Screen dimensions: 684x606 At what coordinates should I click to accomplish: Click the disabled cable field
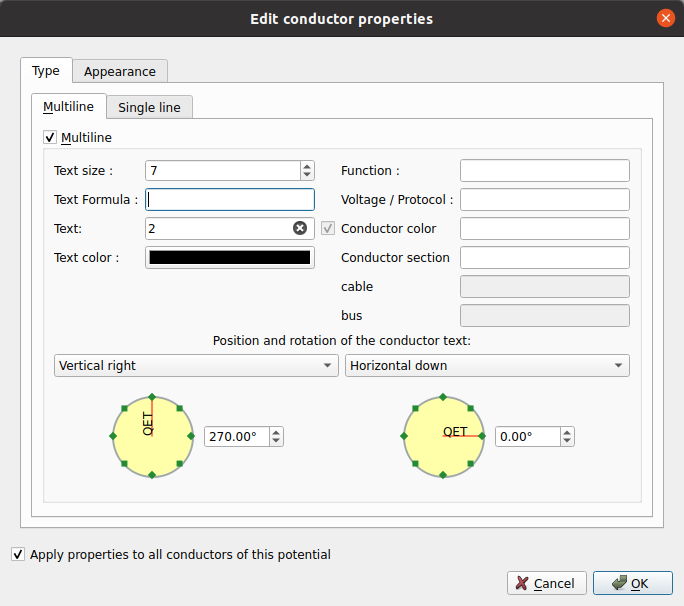coord(545,287)
